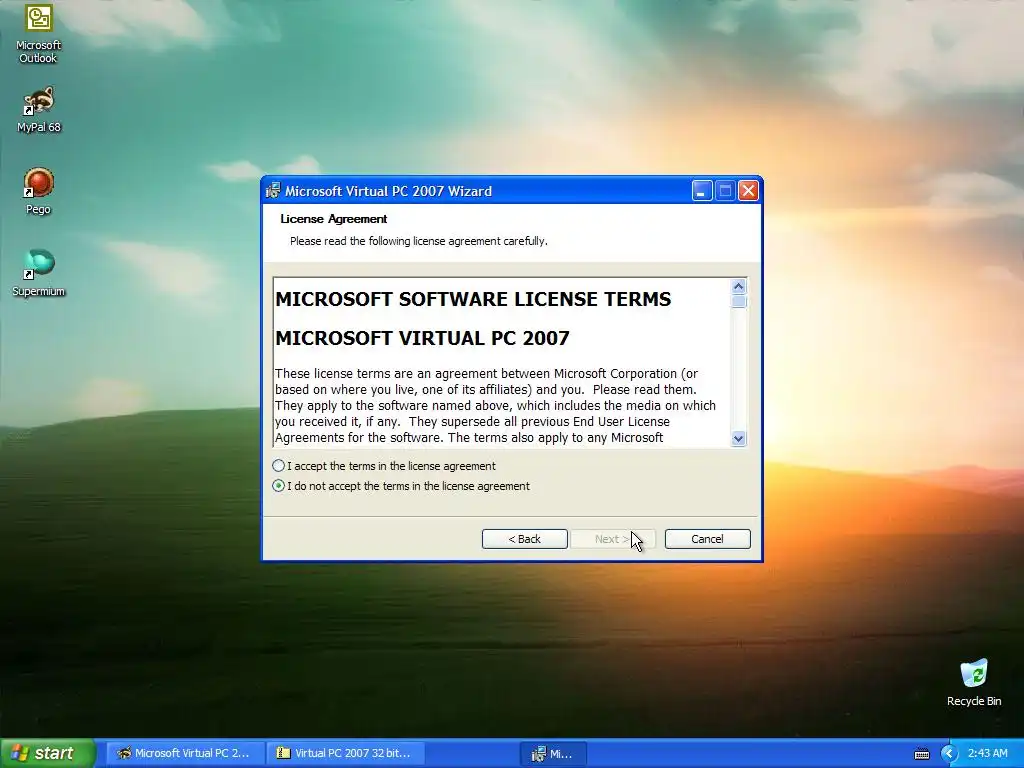Click the MICROSOFT SOFTWARE LICENSE TERMS heading
The image size is (1024, 768).
pos(473,299)
